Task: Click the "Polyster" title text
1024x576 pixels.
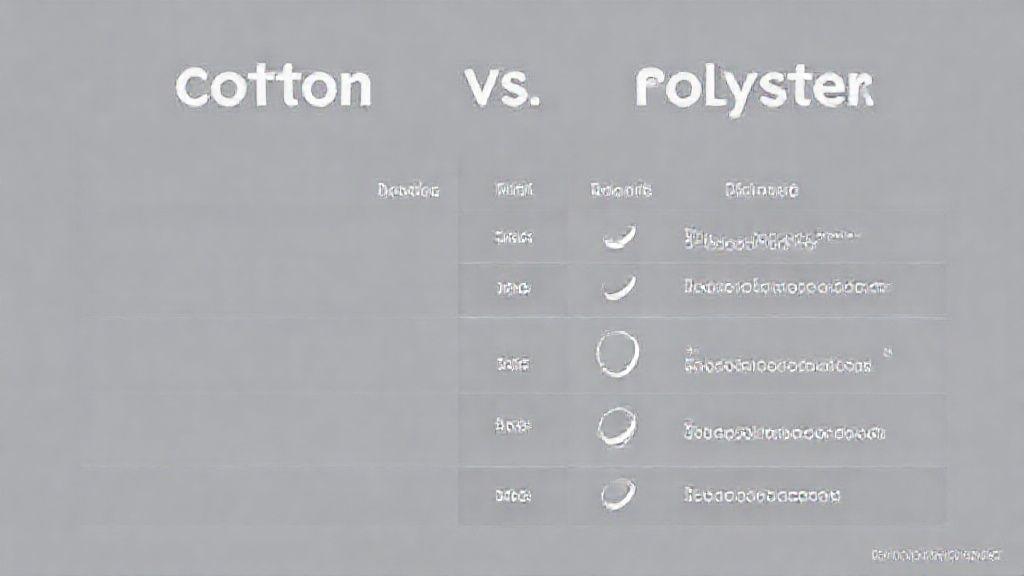Action: (x=753, y=89)
